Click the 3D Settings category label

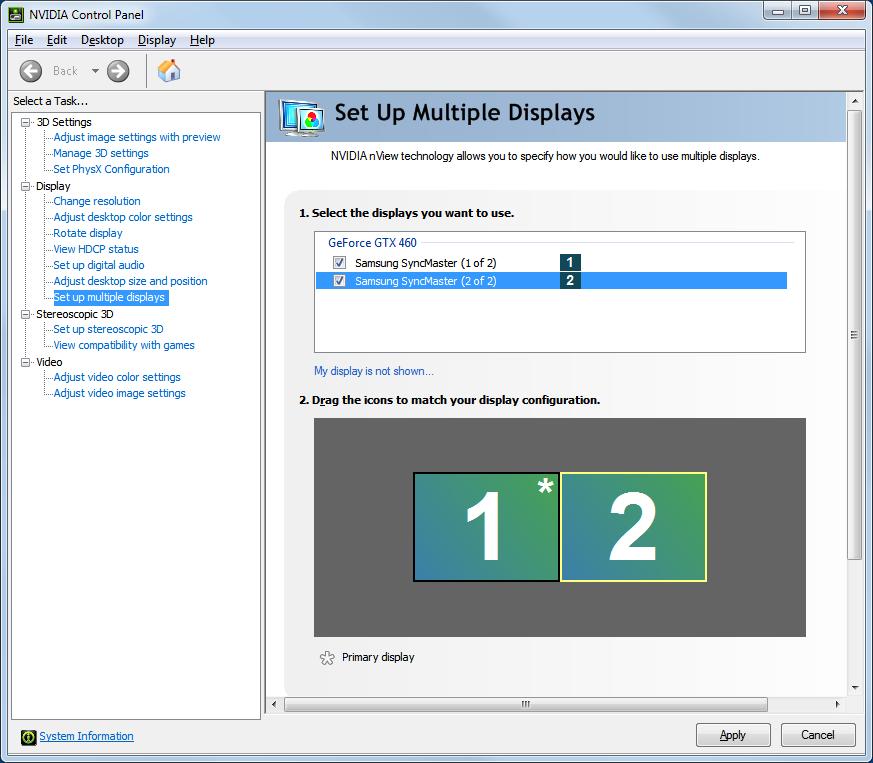64,122
